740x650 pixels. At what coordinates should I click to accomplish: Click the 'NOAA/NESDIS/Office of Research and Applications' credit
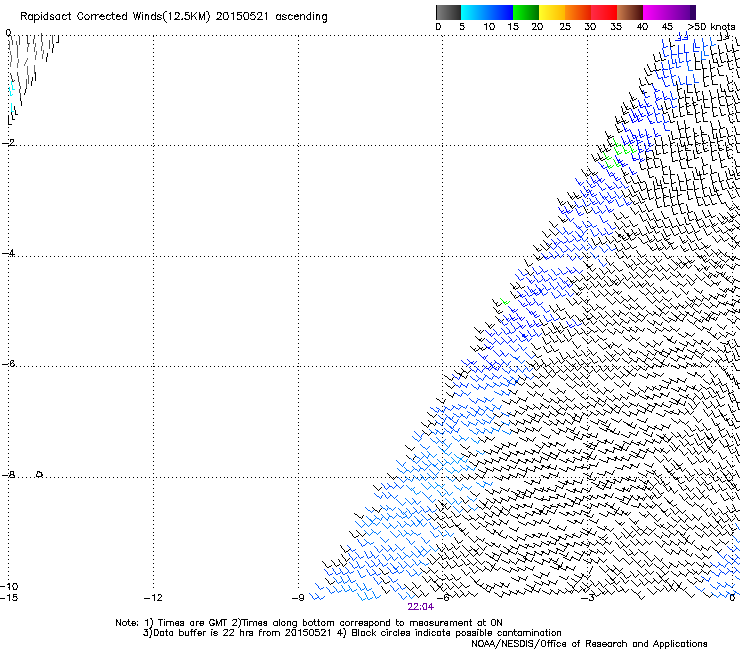pos(589,644)
